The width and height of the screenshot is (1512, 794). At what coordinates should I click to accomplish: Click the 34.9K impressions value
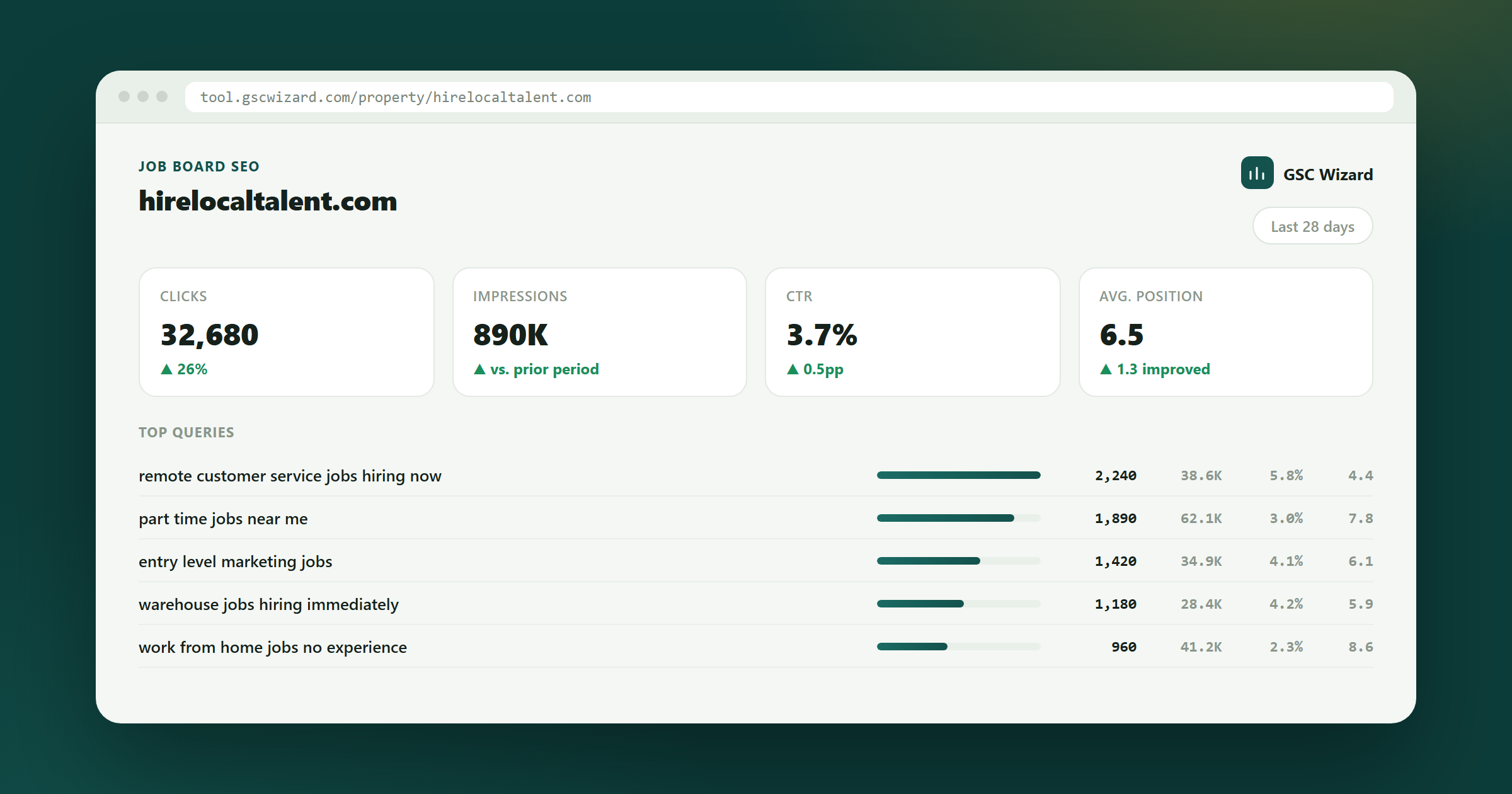(1201, 561)
